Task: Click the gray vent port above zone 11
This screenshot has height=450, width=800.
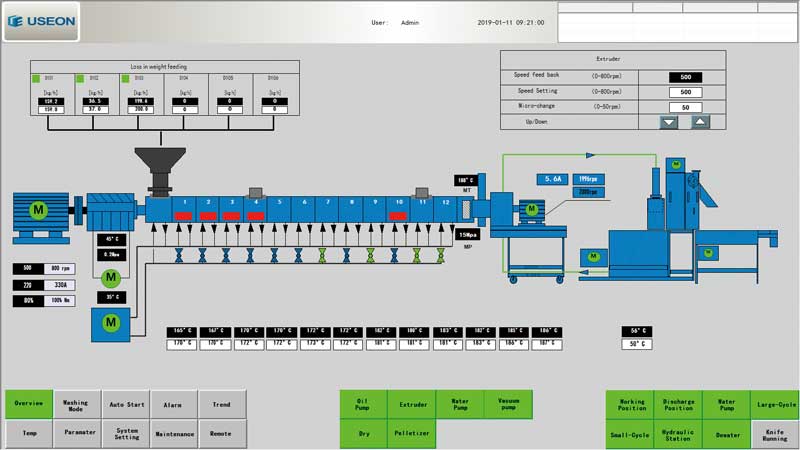Action: tap(422, 192)
